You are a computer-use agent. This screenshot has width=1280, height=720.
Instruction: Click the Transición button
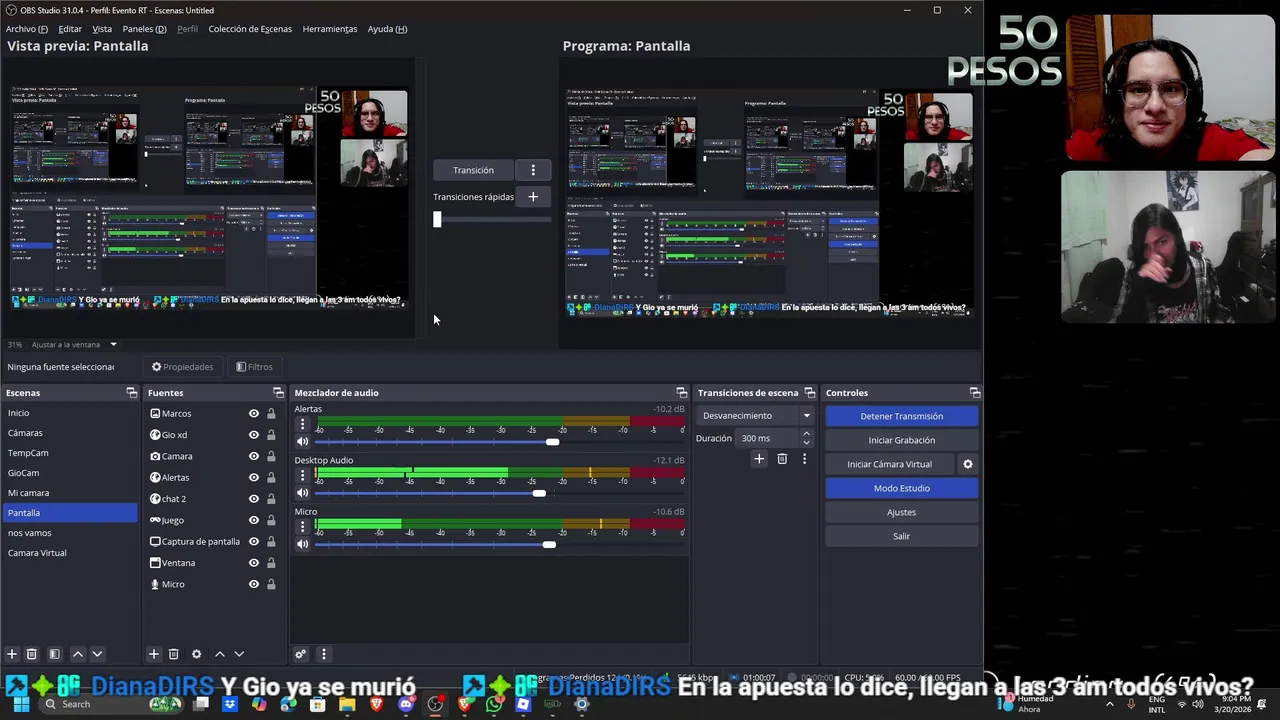(473, 170)
